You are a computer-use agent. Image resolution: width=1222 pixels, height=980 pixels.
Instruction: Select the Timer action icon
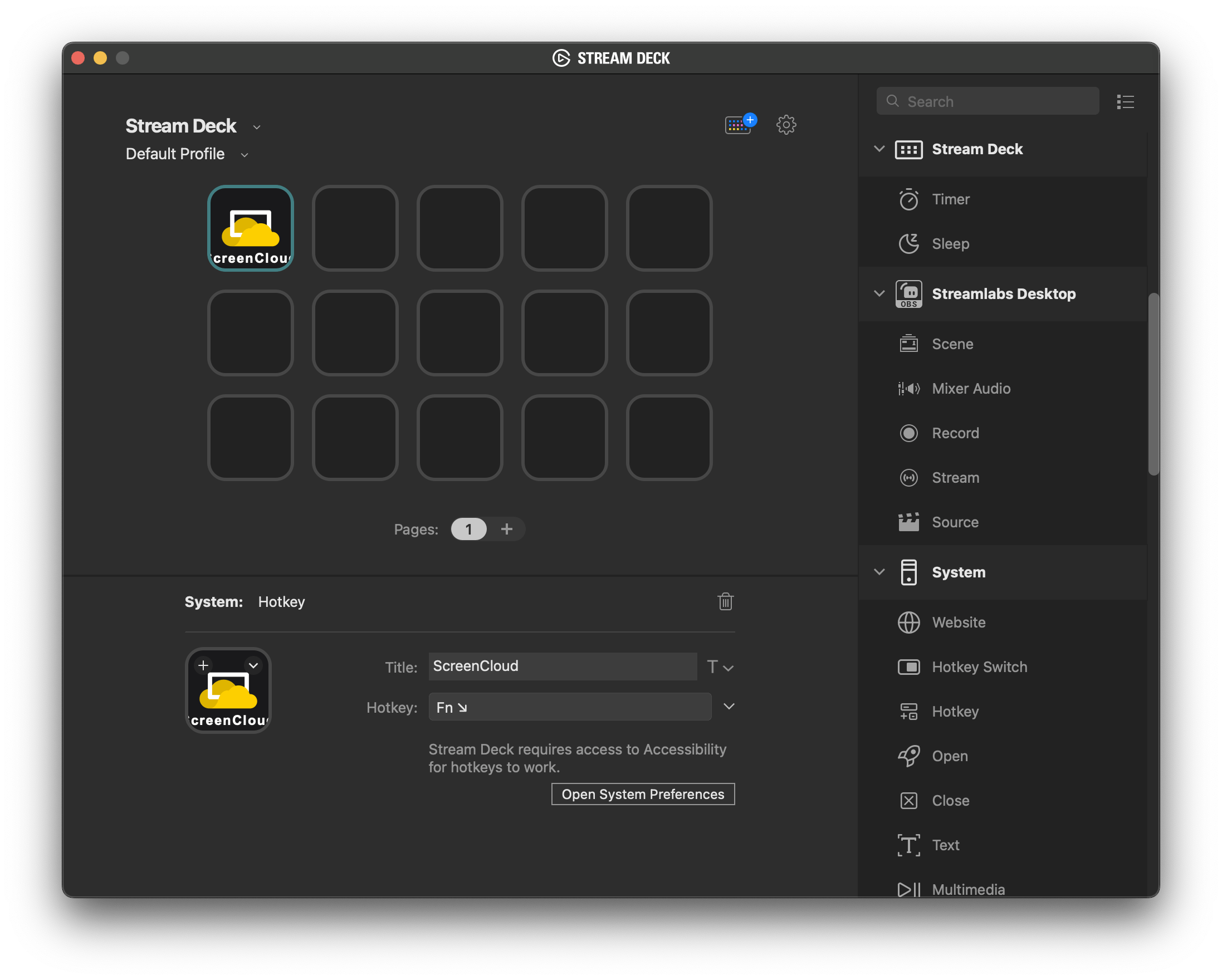point(908,199)
